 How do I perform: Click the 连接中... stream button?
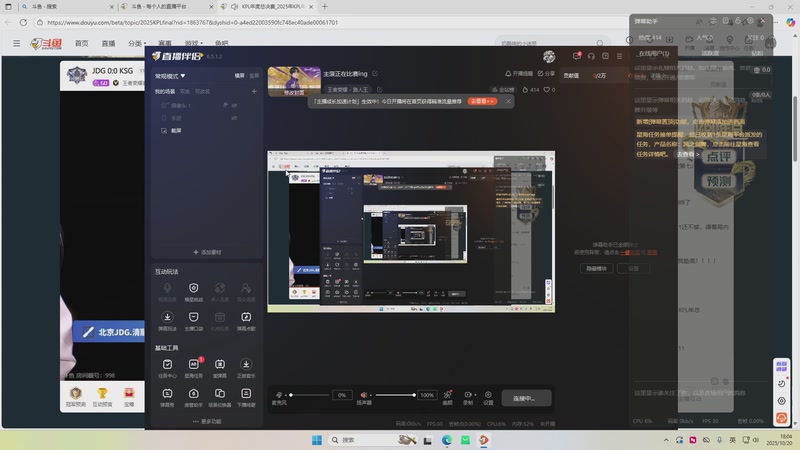click(x=526, y=398)
